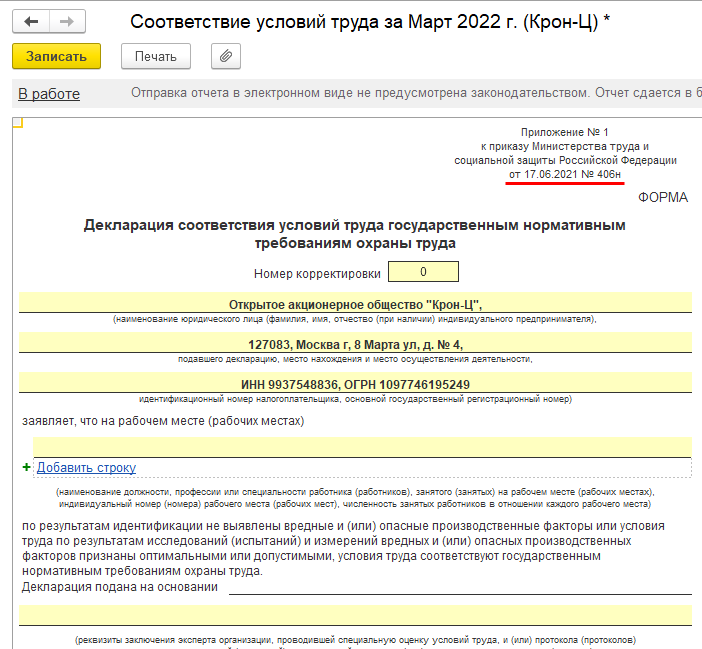
Task: Go back with the left arrow button
Action: [31, 21]
